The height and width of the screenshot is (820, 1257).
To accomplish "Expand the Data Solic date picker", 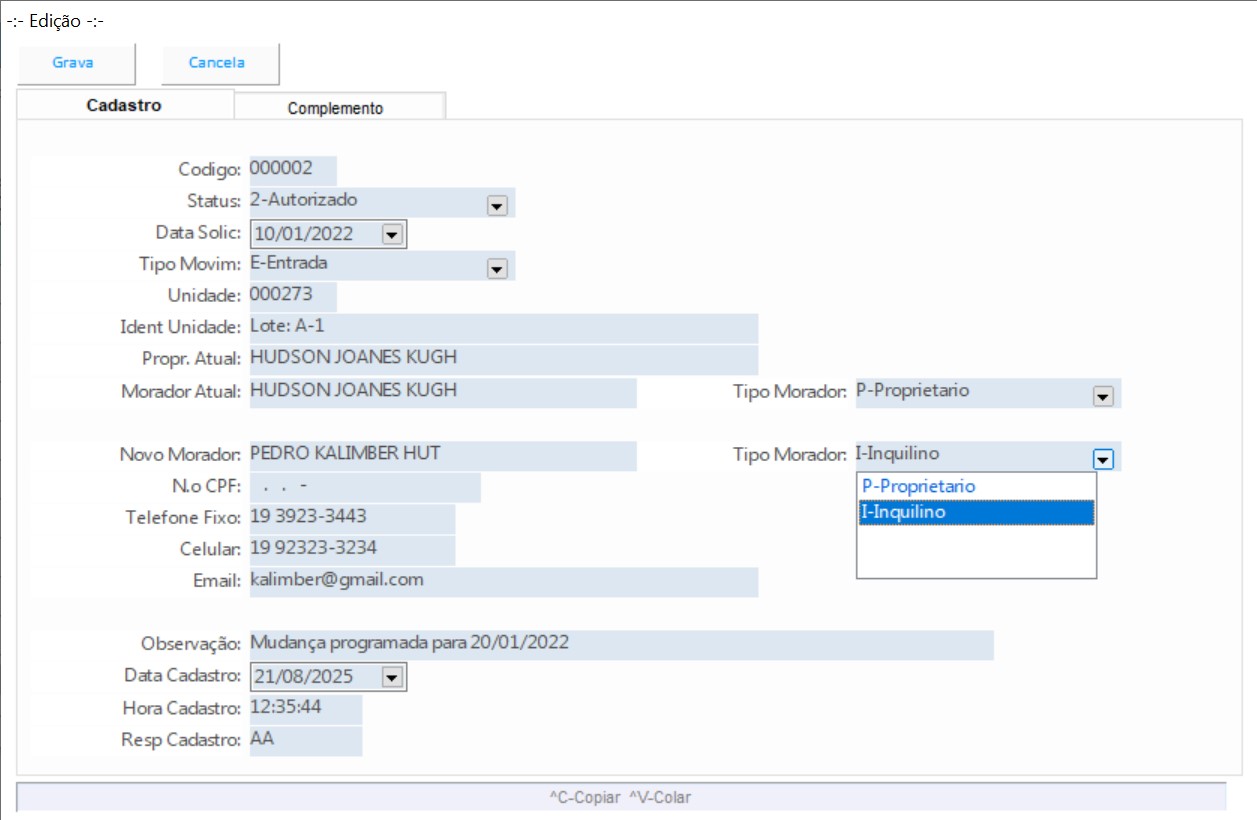I will coord(391,234).
